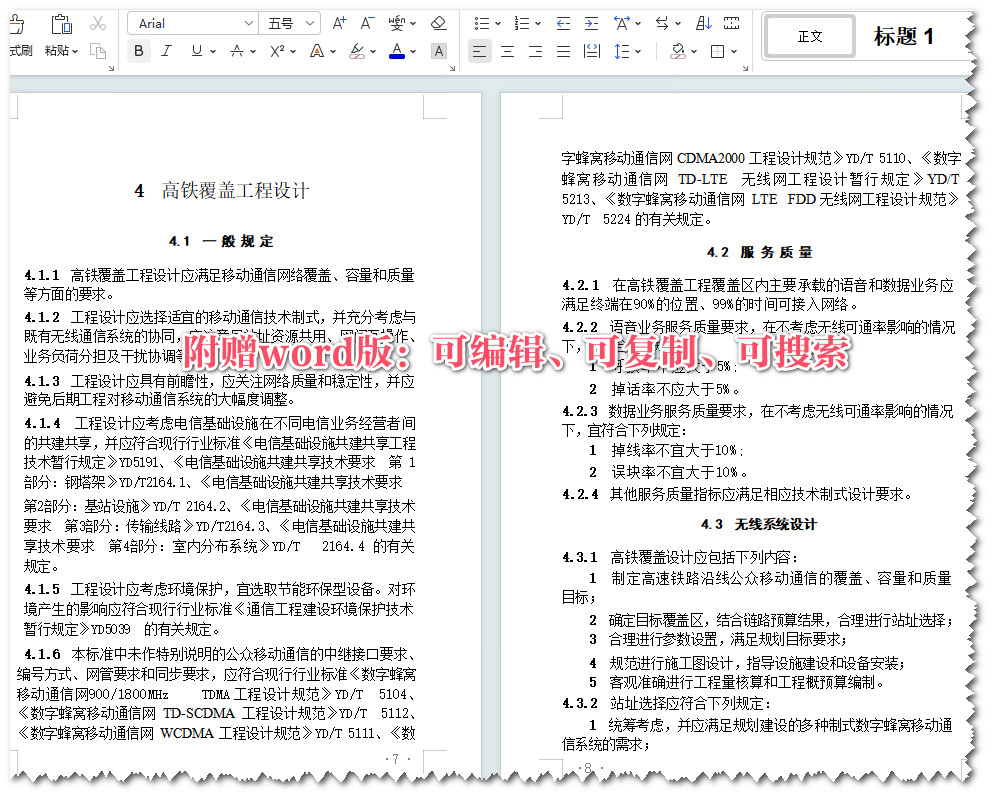This screenshot has width=994, height=799.
Task: Apply superscript formatting
Action: (x=278, y=50)
